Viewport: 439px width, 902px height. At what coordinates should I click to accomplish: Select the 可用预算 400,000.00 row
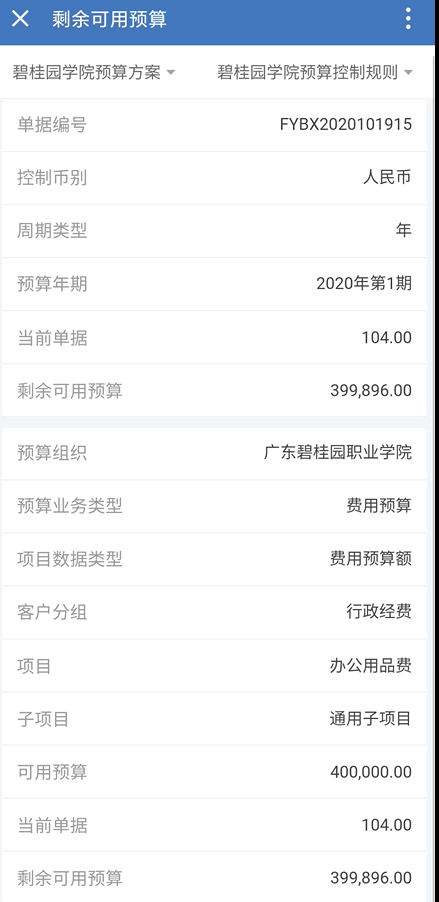click(214, 771)
